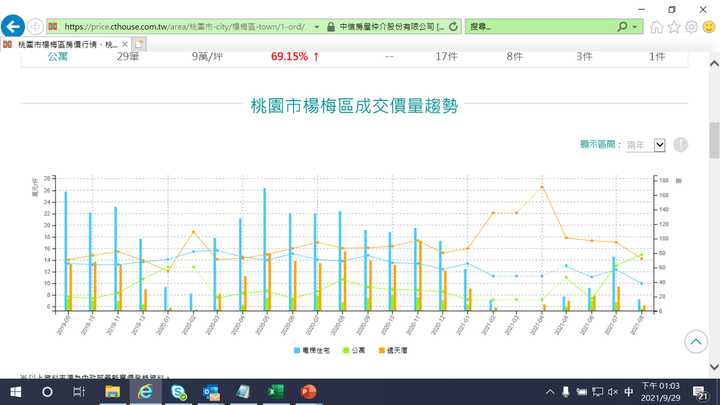Close the 桃園市楊梅區房價行情 tab
The height and width of the screenshot is (405, 720).
coord(124,45)
